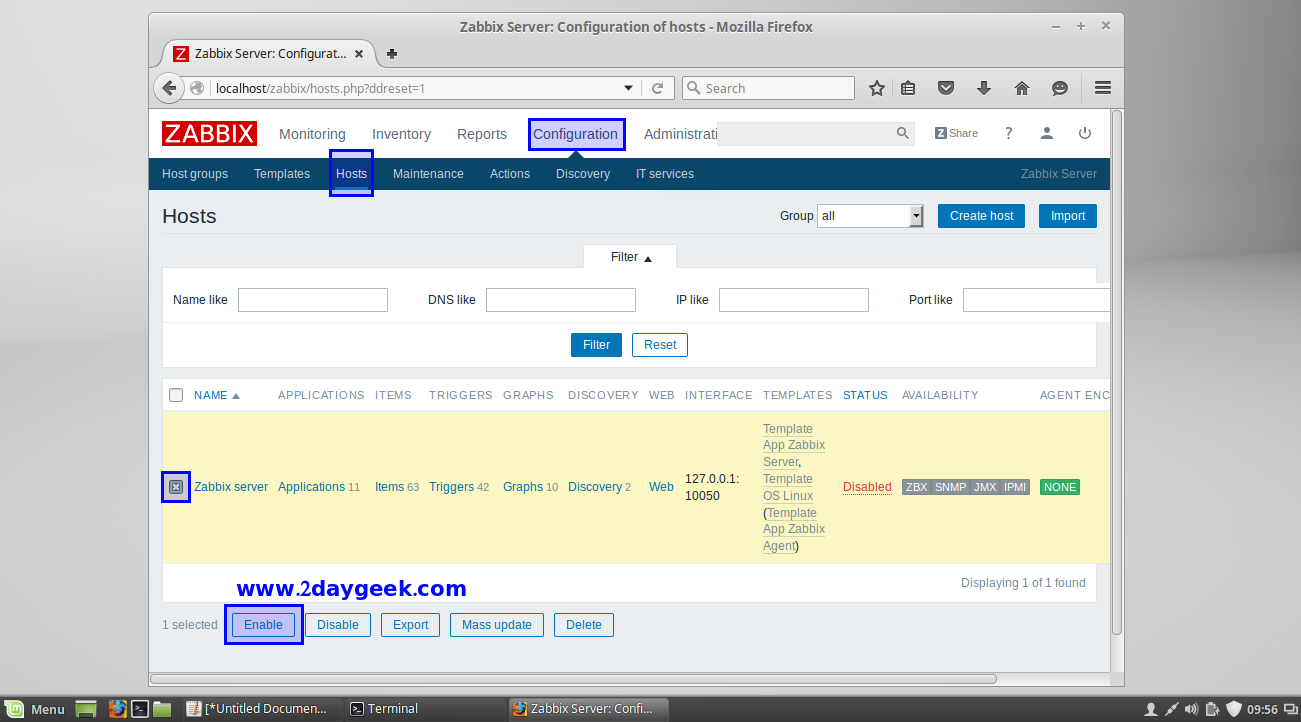Launch Firefox from the taskbar launcher
This screenshot has height=722, width=1301.
pyautogui.click(x=118, y=709)
